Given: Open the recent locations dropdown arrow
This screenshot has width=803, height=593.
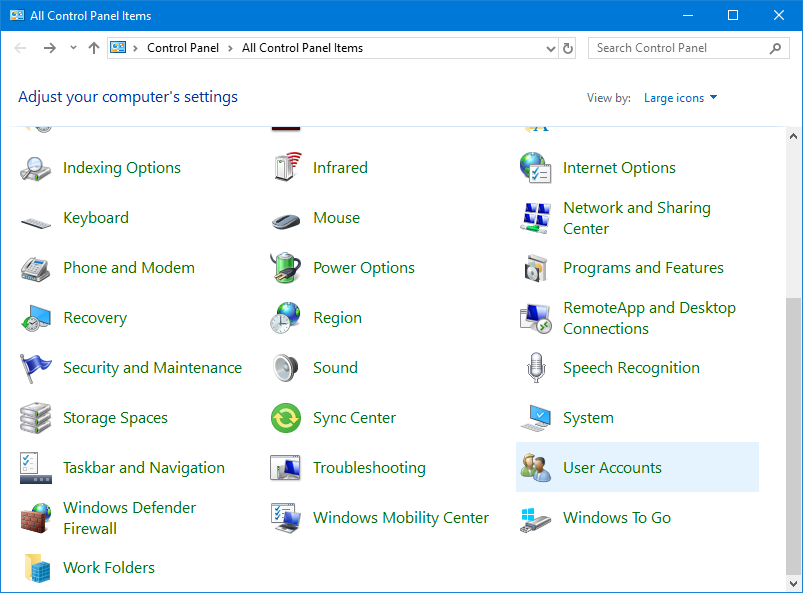Looking at the screenshot, I should [x=73, y=48].
